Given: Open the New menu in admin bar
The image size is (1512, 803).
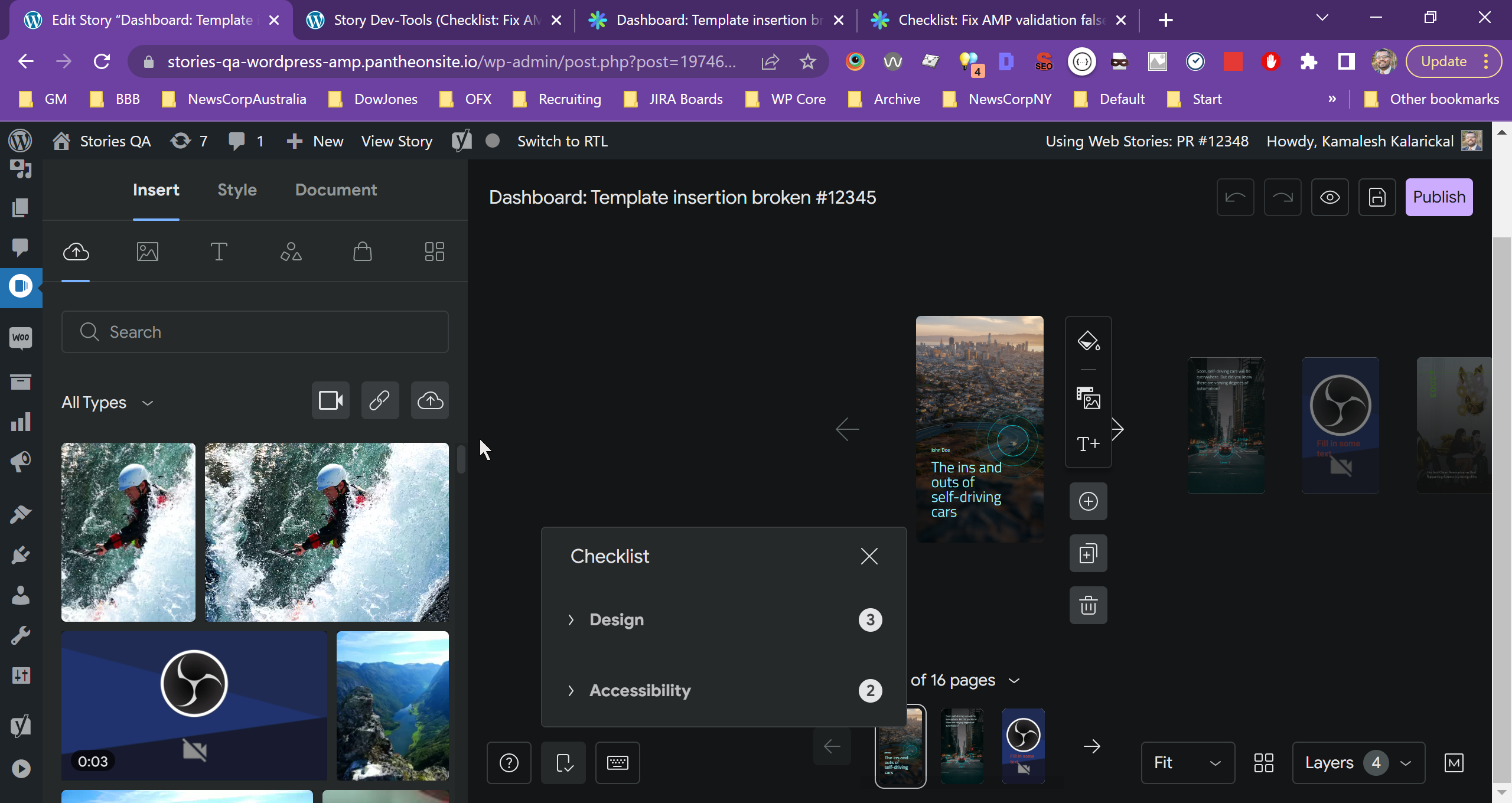Looking at the screenshot, I should click(x=315, y=141).
